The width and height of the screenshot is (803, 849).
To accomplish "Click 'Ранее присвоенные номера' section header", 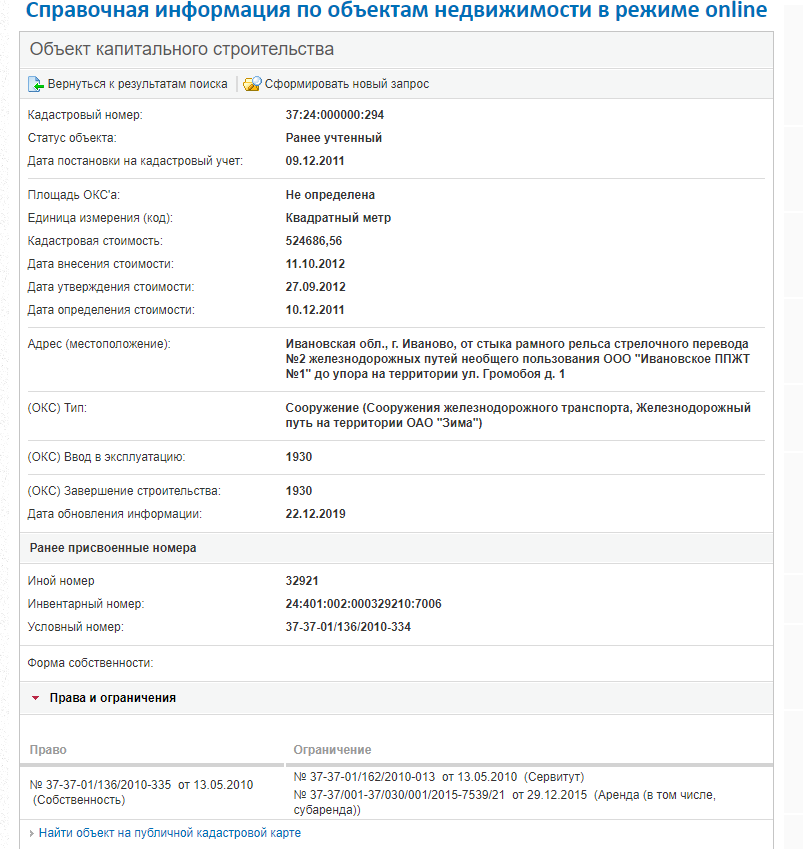I will pyautogui.click(x=113, y=548).
